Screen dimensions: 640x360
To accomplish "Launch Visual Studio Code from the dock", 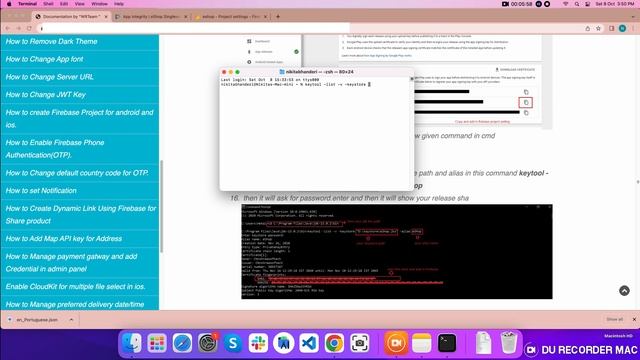I will (x=309, y=343).
